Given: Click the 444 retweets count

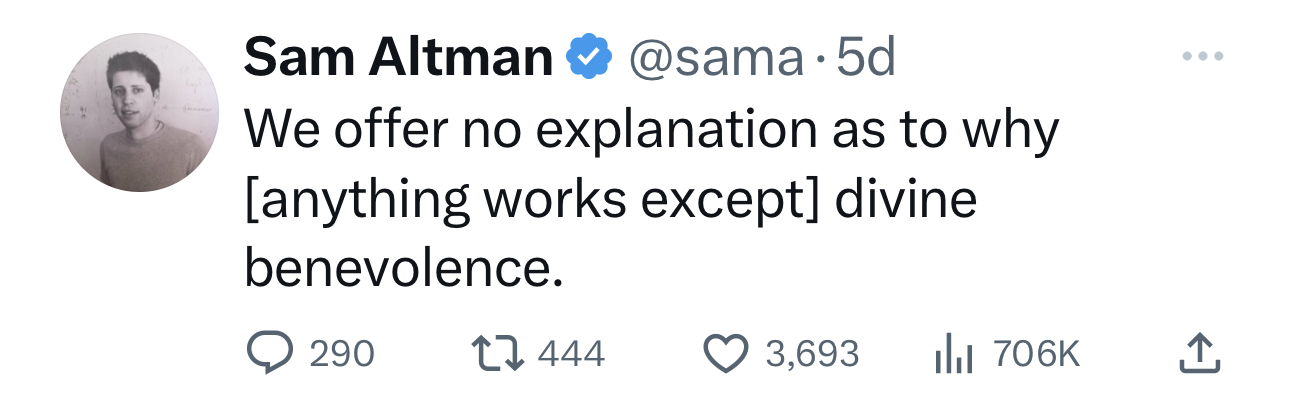Looking at the screenshot, I should coord(571,354).
